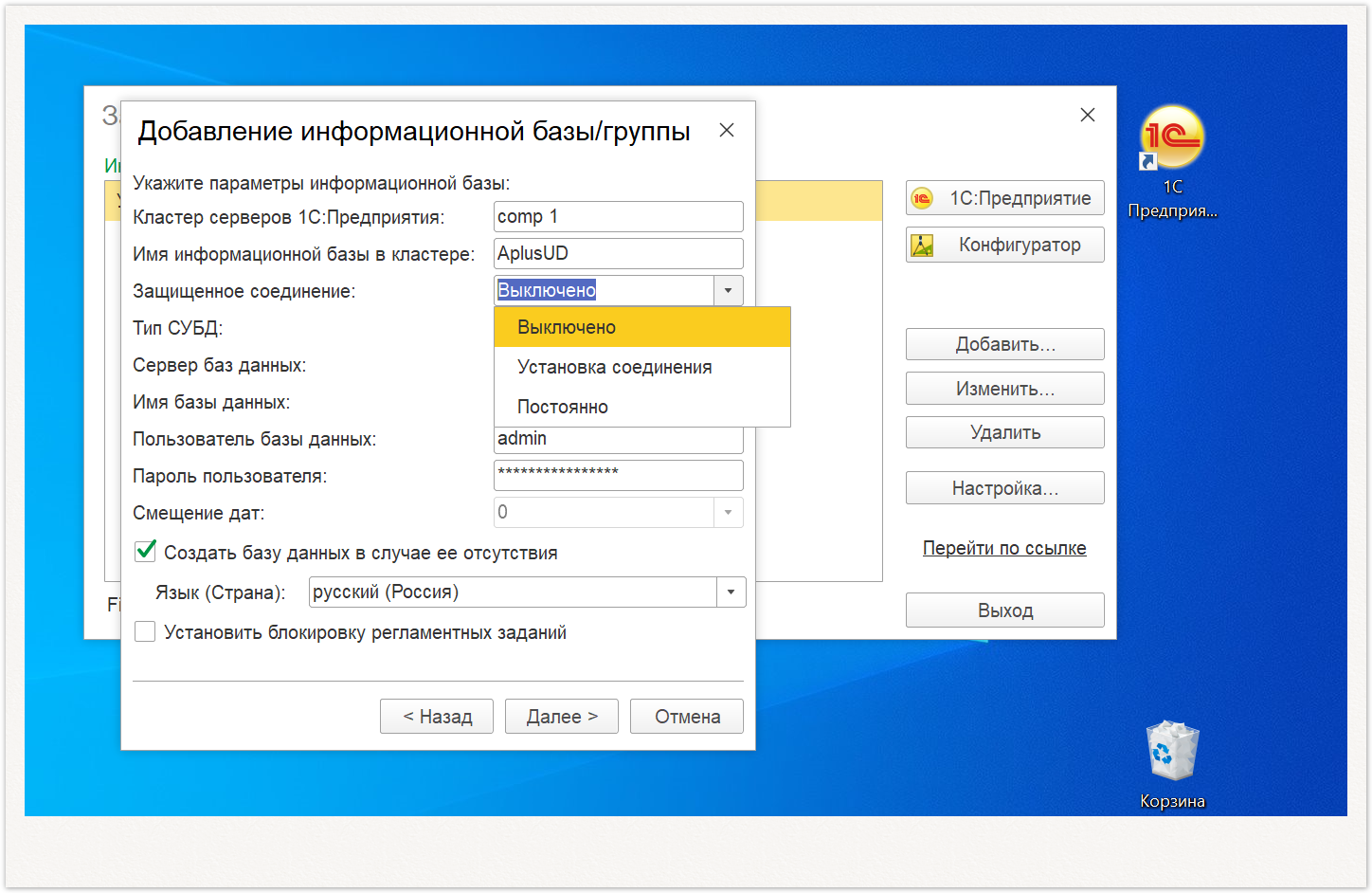Click the label 'Тип СУБД:'
The image size is (1372, 893).
[x=178, y=328]
